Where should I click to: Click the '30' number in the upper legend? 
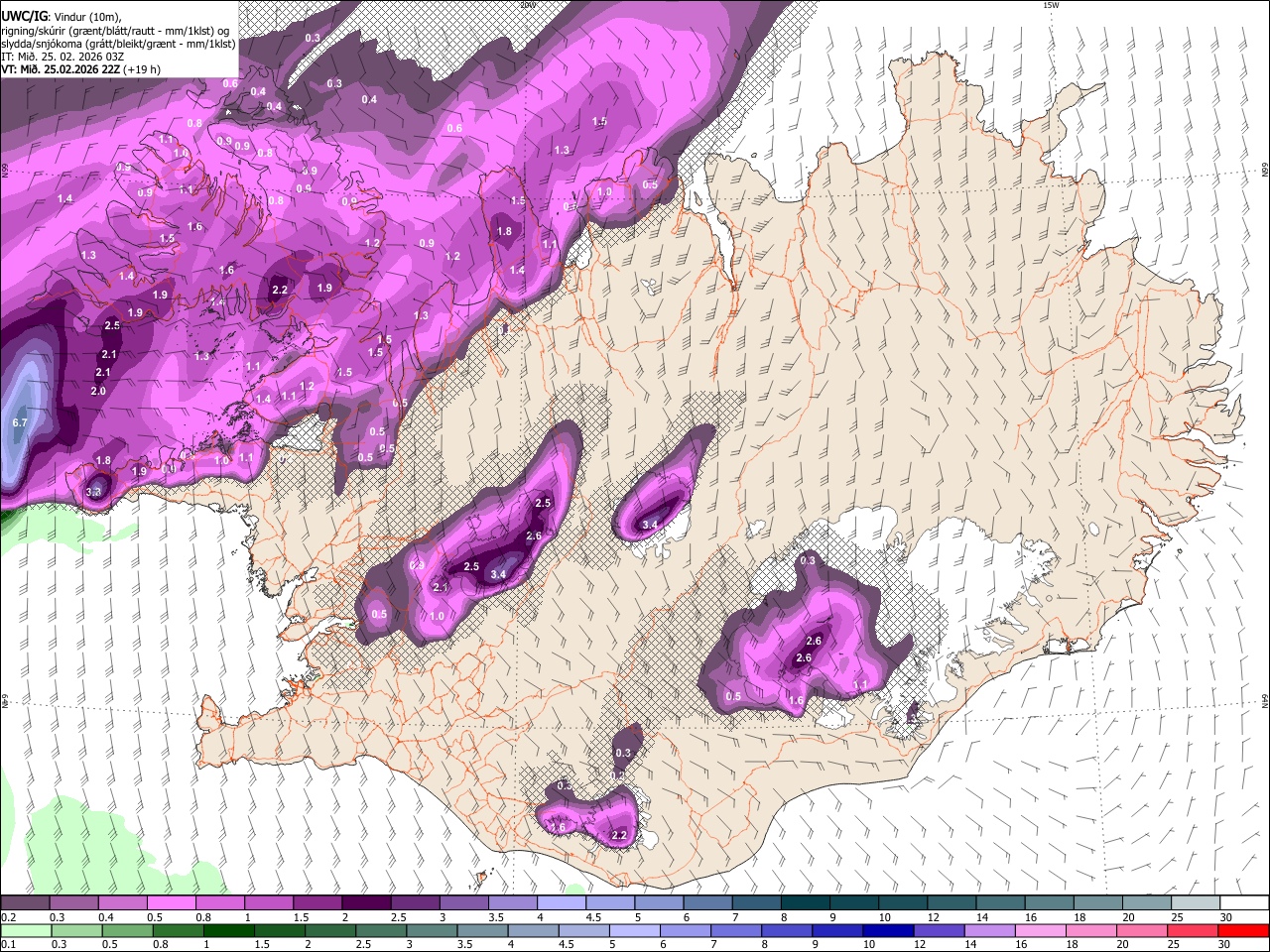click(1225, 917)
